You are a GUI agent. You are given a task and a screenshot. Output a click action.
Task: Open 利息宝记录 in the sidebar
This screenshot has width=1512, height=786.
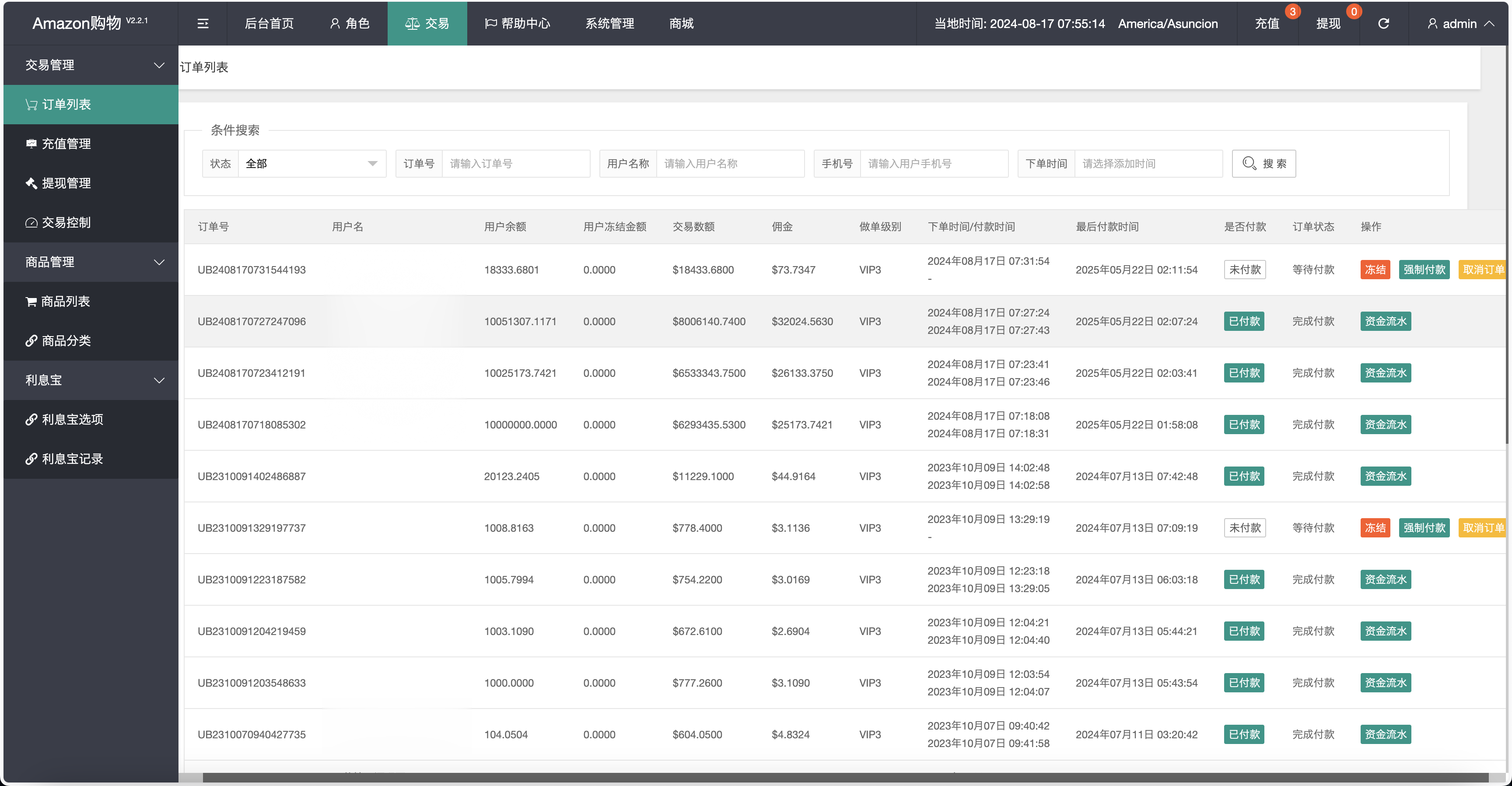[72, 459]
